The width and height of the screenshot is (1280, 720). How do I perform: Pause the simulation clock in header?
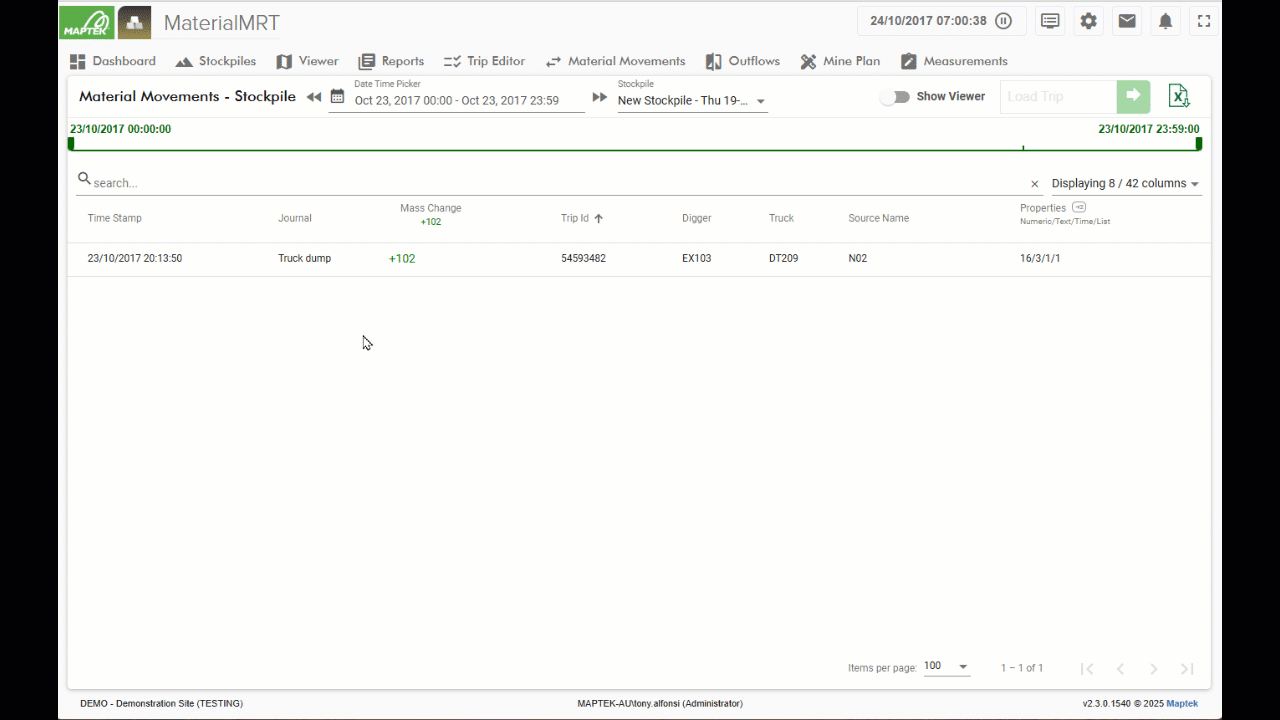tap(1004, 21)
